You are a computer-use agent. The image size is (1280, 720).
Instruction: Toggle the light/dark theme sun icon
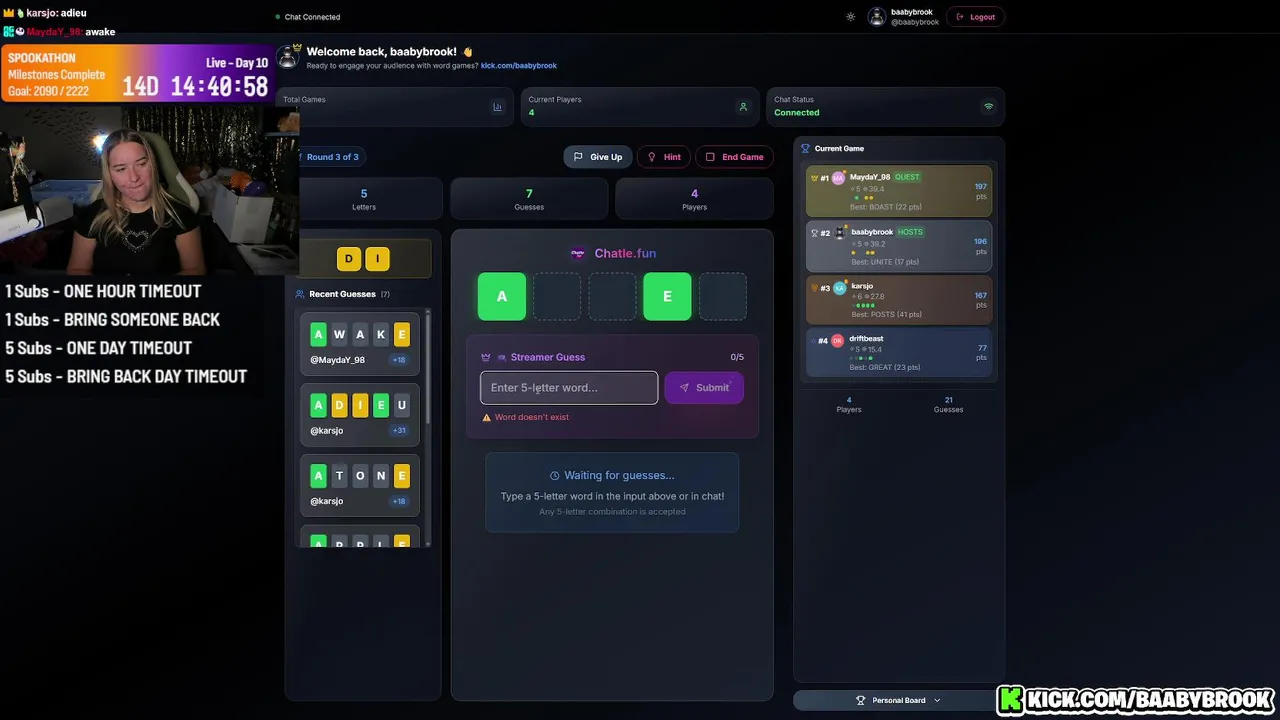click(851, 17)
